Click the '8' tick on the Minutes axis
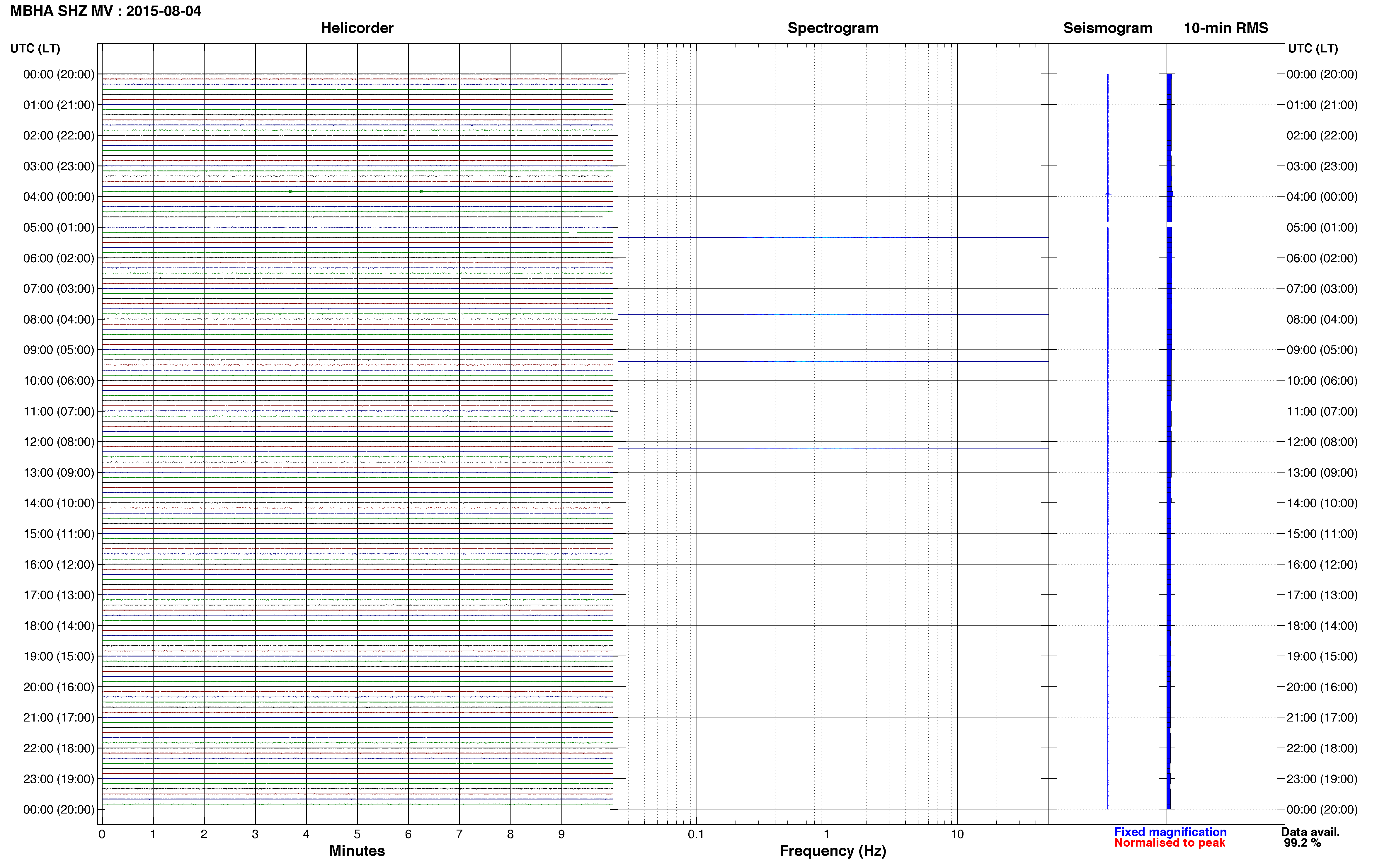1389x868 pixels. pos(510,835)
